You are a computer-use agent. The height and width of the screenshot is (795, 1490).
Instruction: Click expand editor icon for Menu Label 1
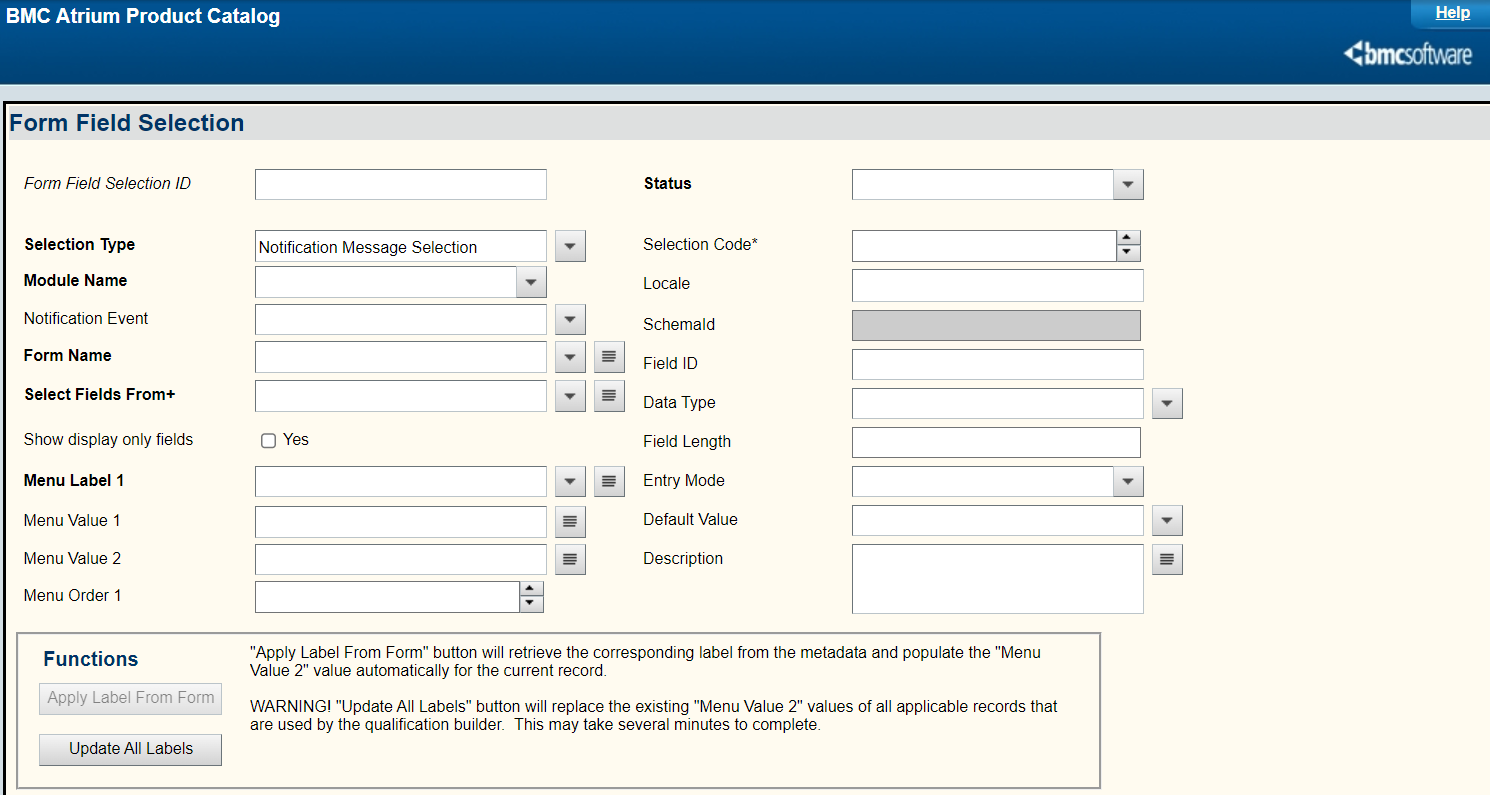(609, 482)
